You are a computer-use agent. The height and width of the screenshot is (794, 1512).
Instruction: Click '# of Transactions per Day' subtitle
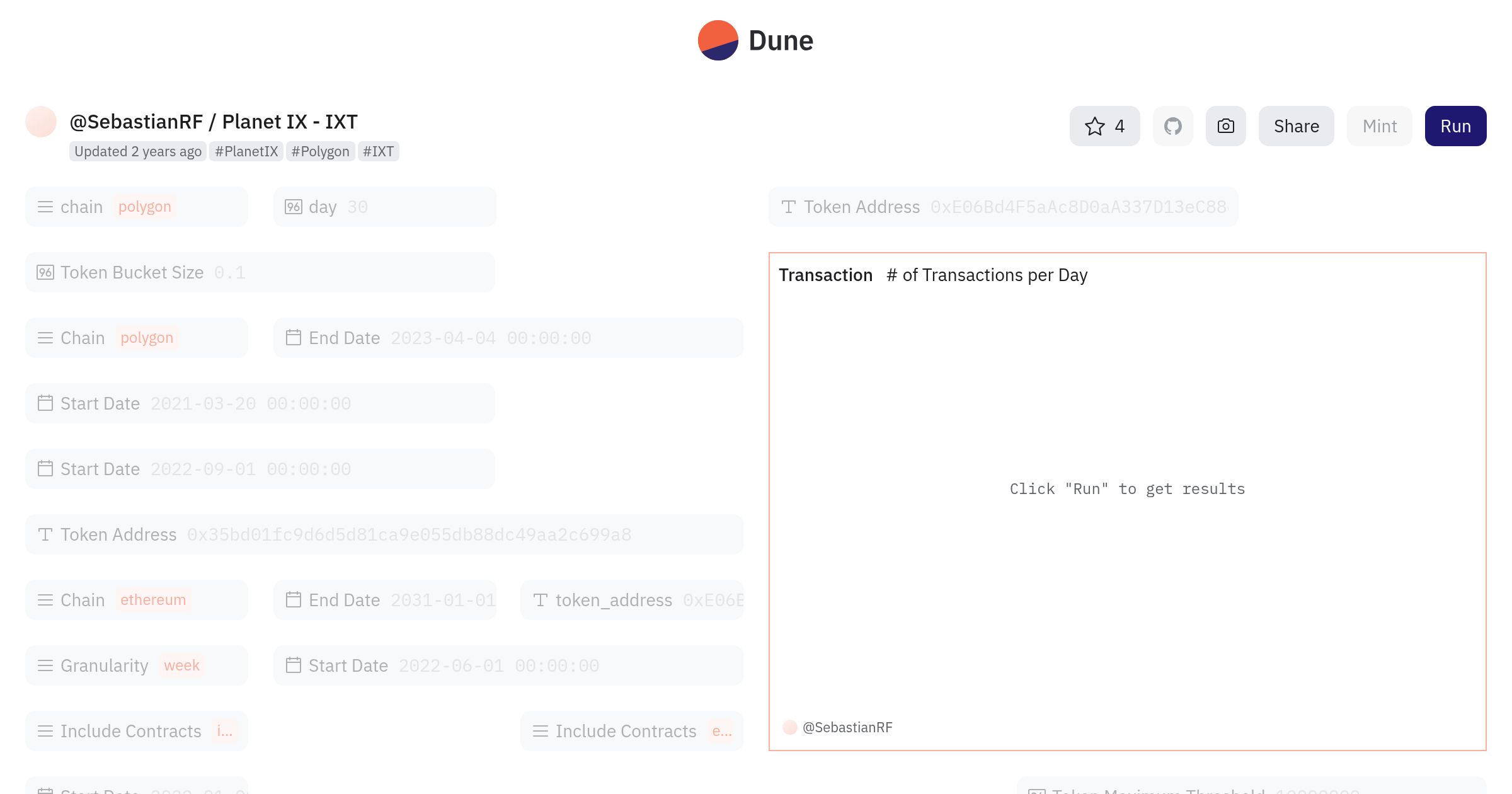coord(987,275)
